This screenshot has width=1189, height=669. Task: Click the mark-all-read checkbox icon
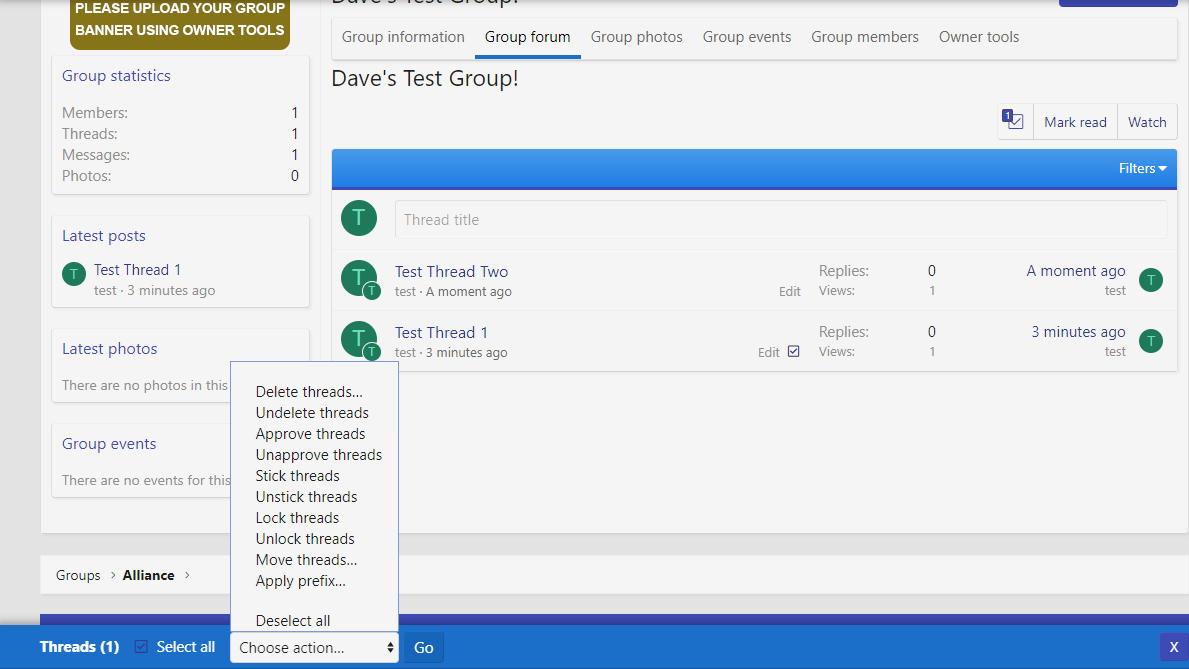tap(1015, 121)
